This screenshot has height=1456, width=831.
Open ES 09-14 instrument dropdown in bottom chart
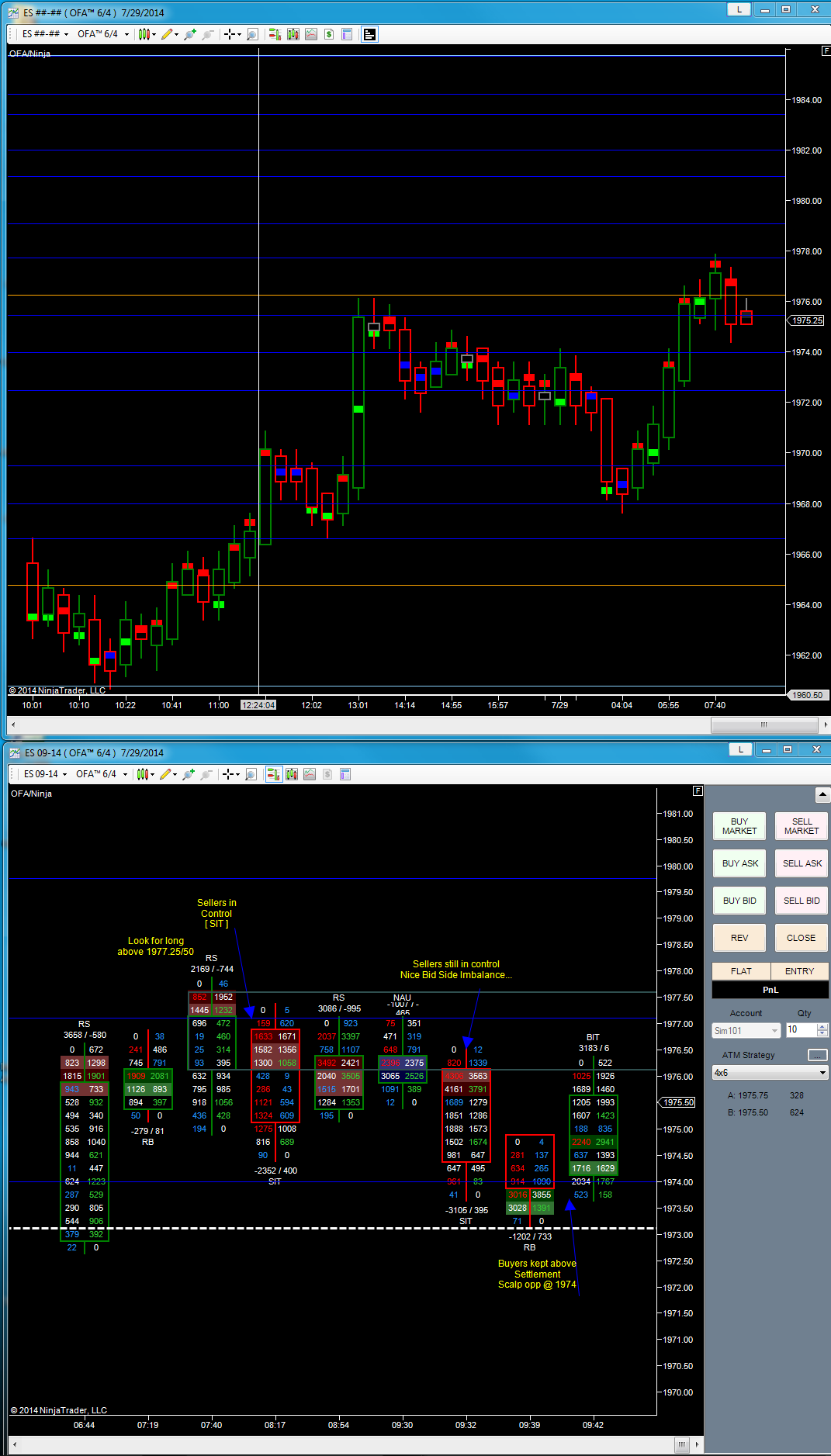[45, 774]
